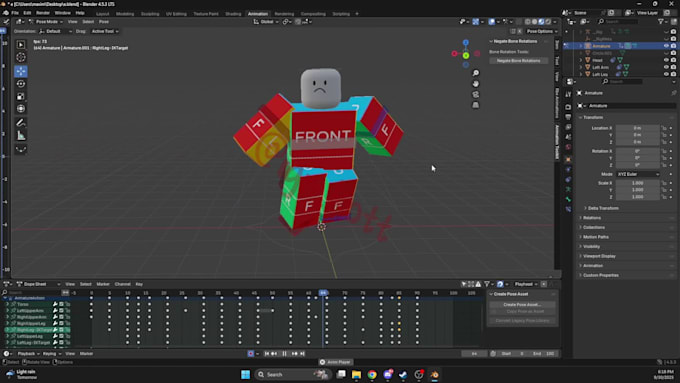The image size is (680, 383).
Task: Hide the Armature object in outliner
Action: click(x=667, y=46)
